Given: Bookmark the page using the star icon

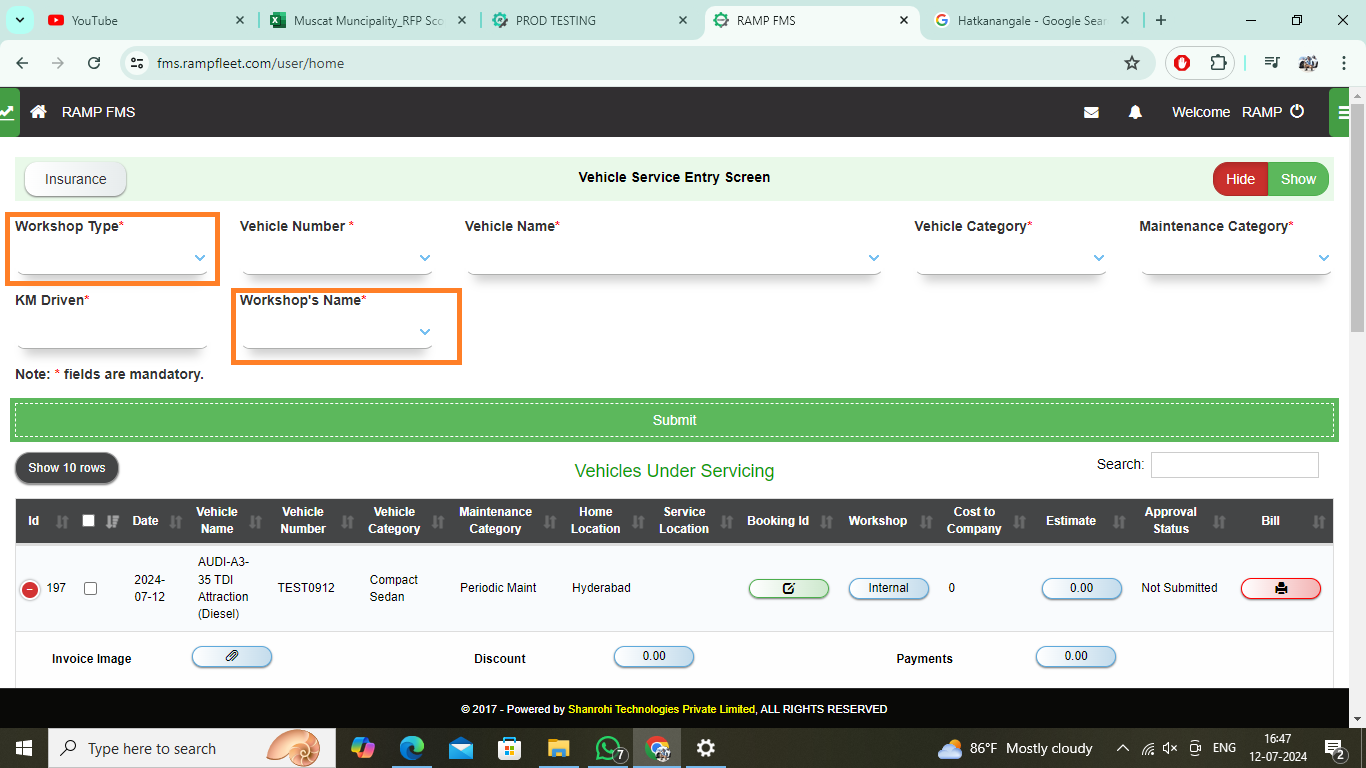Looking at the screenshot, I should [x=1132, y=62].
